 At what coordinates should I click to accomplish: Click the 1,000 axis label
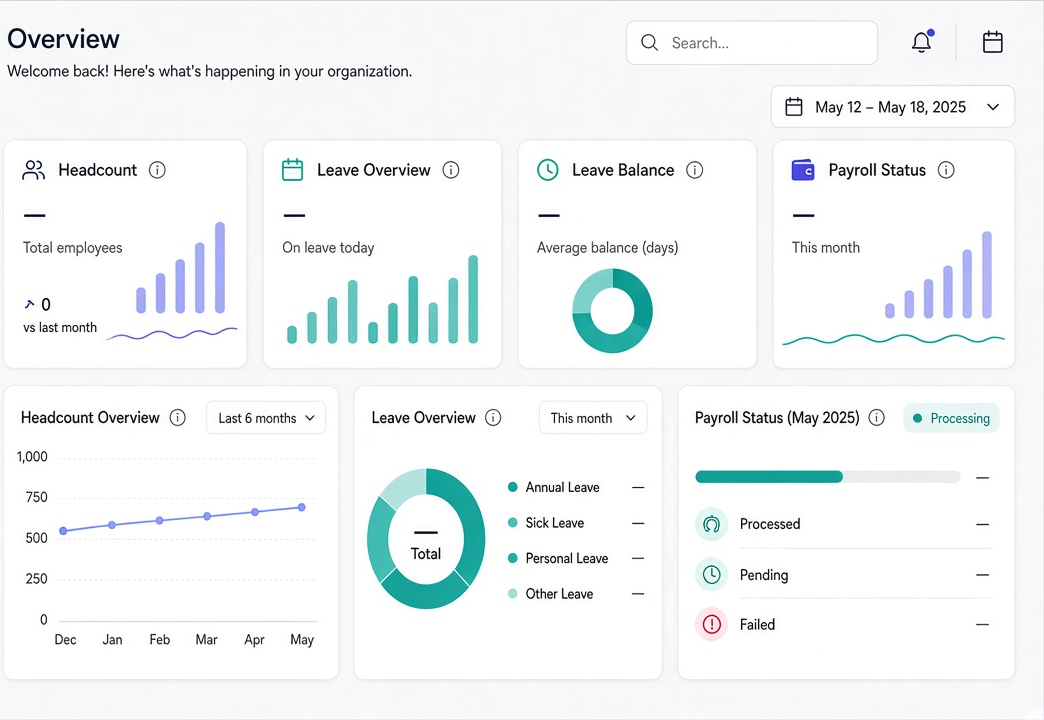point(32,457)
